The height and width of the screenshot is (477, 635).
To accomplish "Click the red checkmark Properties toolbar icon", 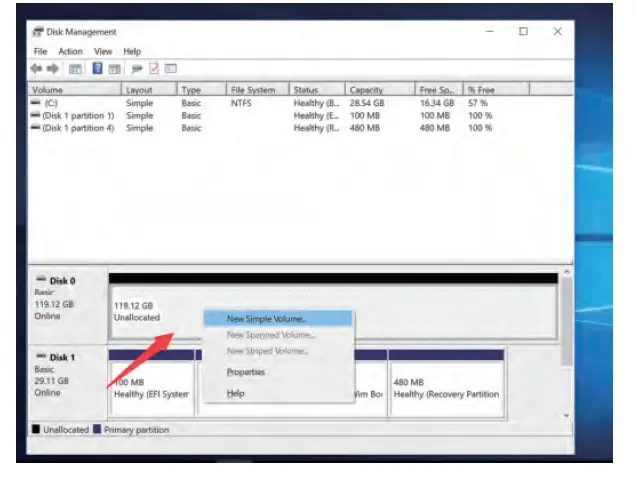I will click(x=154, y=68).
